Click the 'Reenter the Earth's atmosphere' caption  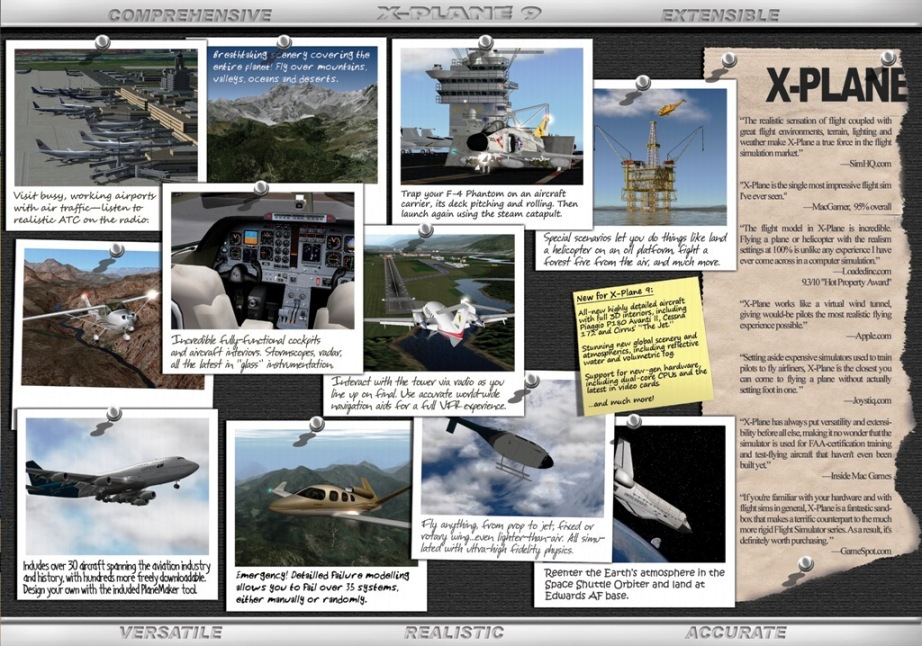634,584
